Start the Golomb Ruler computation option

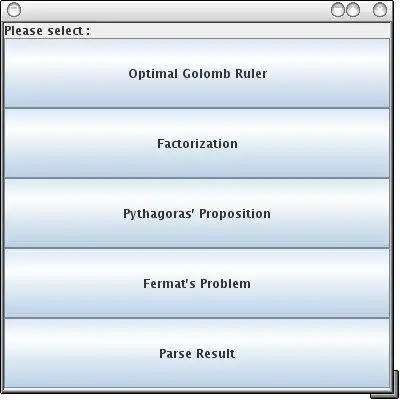197,73
